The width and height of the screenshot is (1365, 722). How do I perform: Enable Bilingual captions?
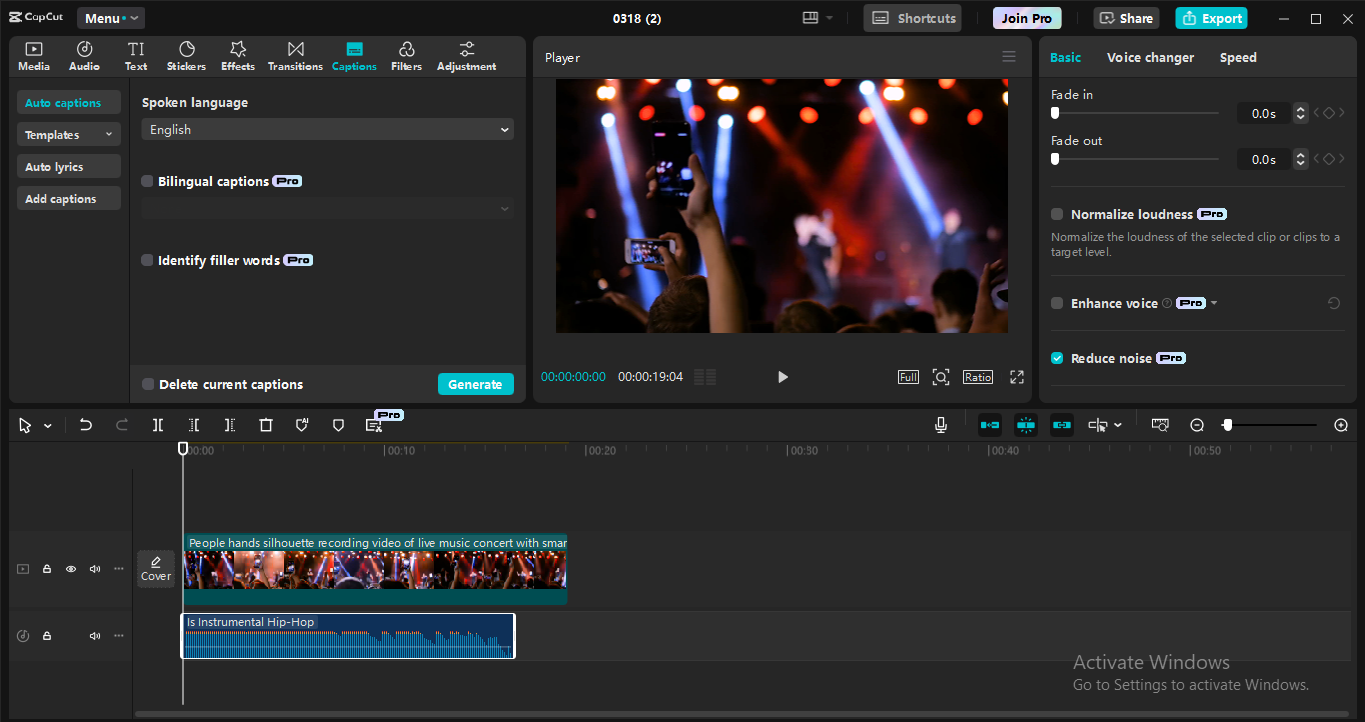pyautogui.click(x=147, y=181)
